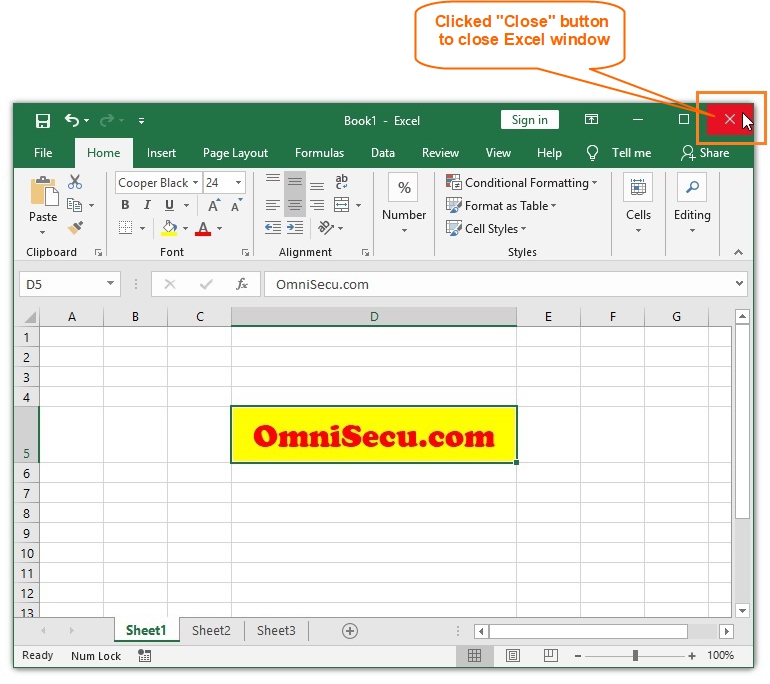Collapse the ribbon with up chevron
The width and height of the screenshot is (770, 684).
[738, 252]
